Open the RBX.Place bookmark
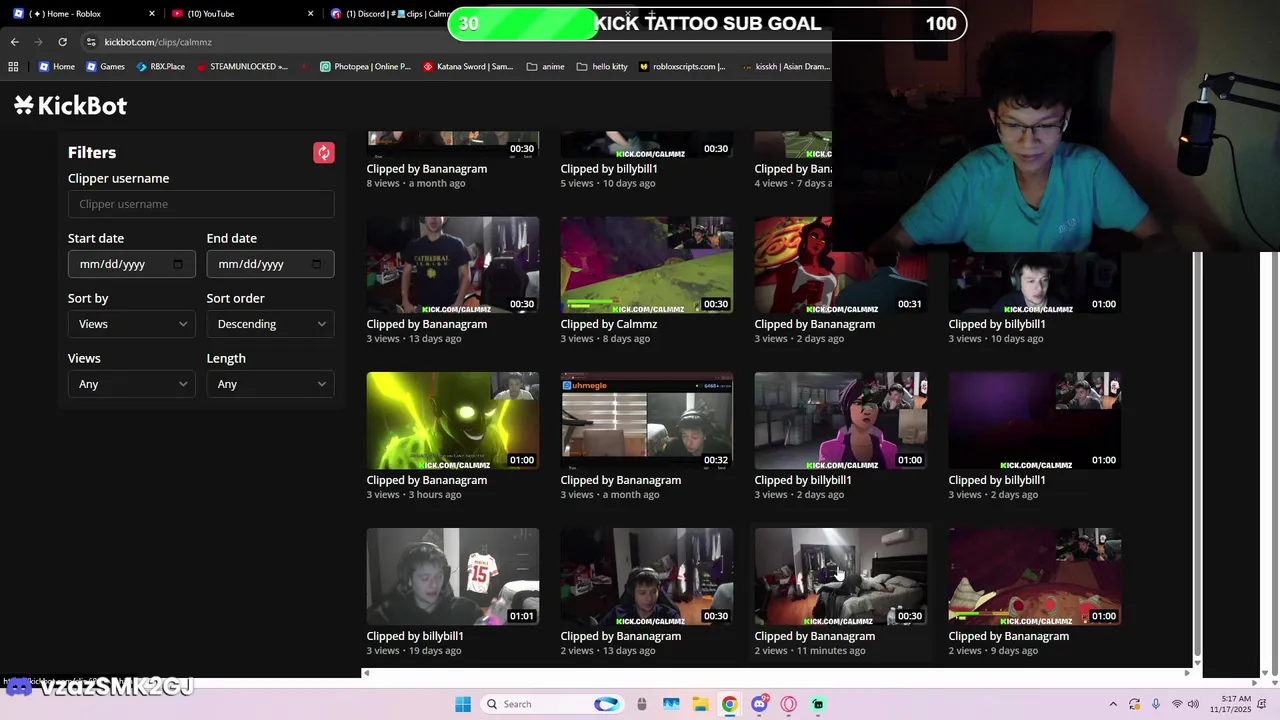Screen dimensions: 1280x720 pyautogui.click(x=160, y=67)
